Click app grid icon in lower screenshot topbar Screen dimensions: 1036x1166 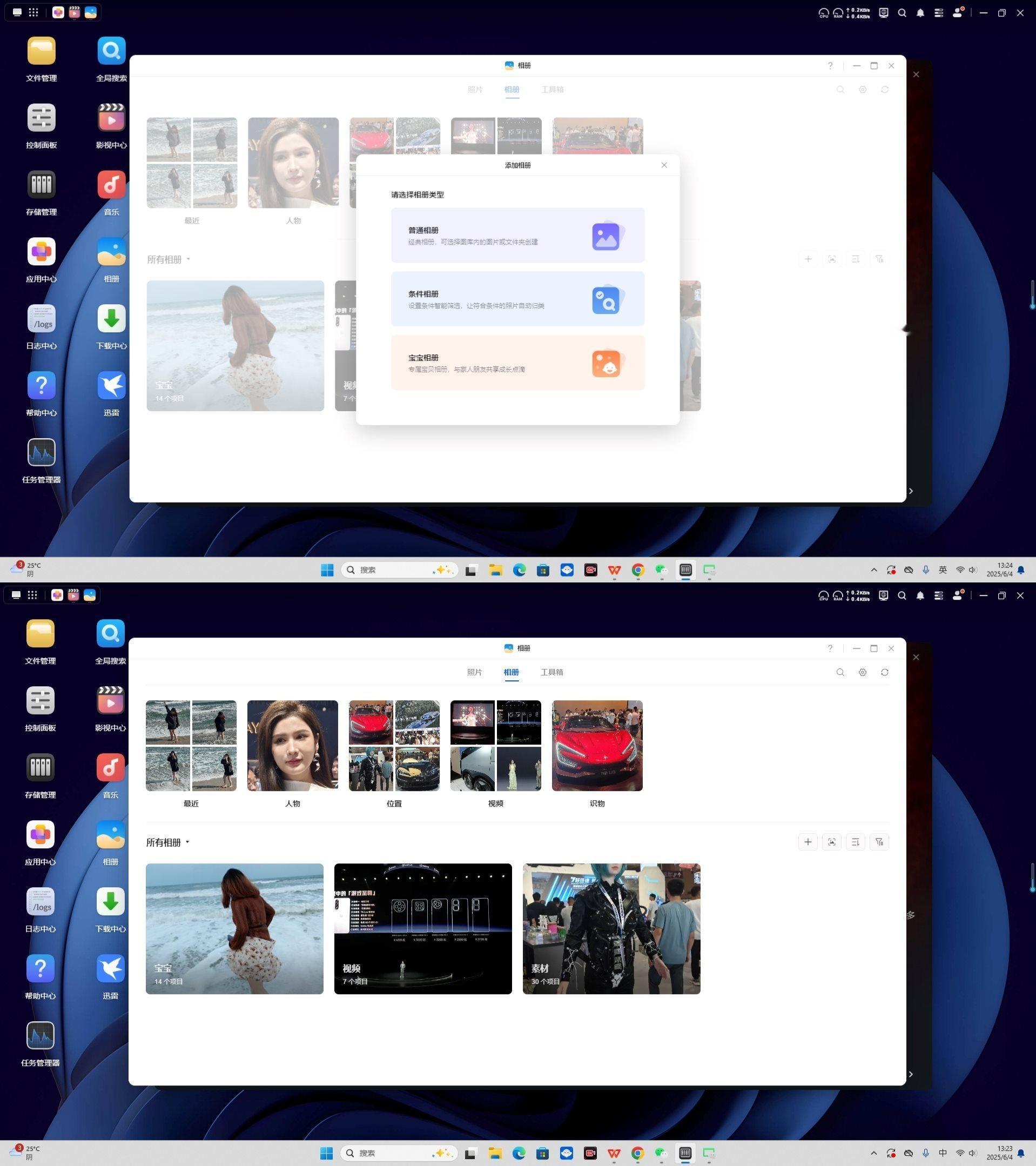32,595
